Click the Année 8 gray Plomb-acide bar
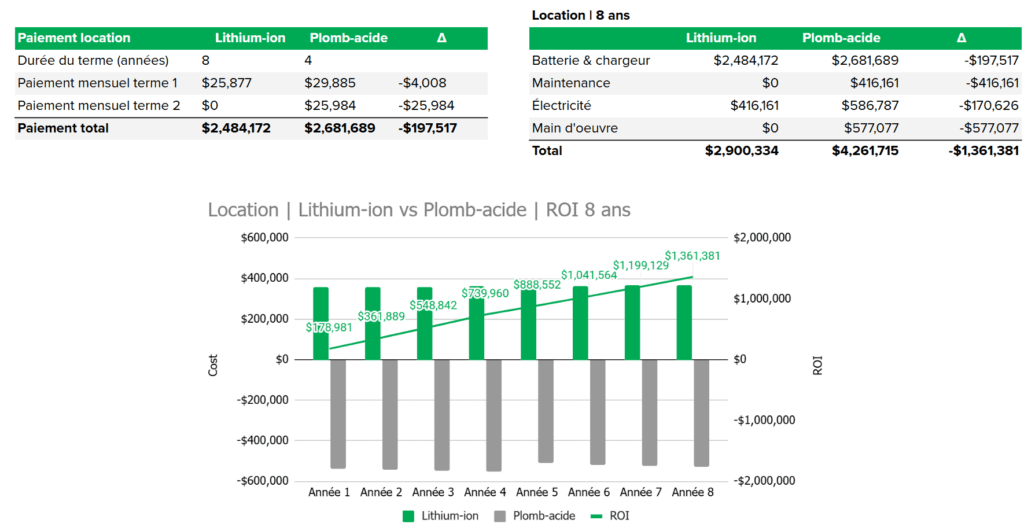Image resolution: width=1024 pixels, height=527 pixels. click(x=701, y=412)
